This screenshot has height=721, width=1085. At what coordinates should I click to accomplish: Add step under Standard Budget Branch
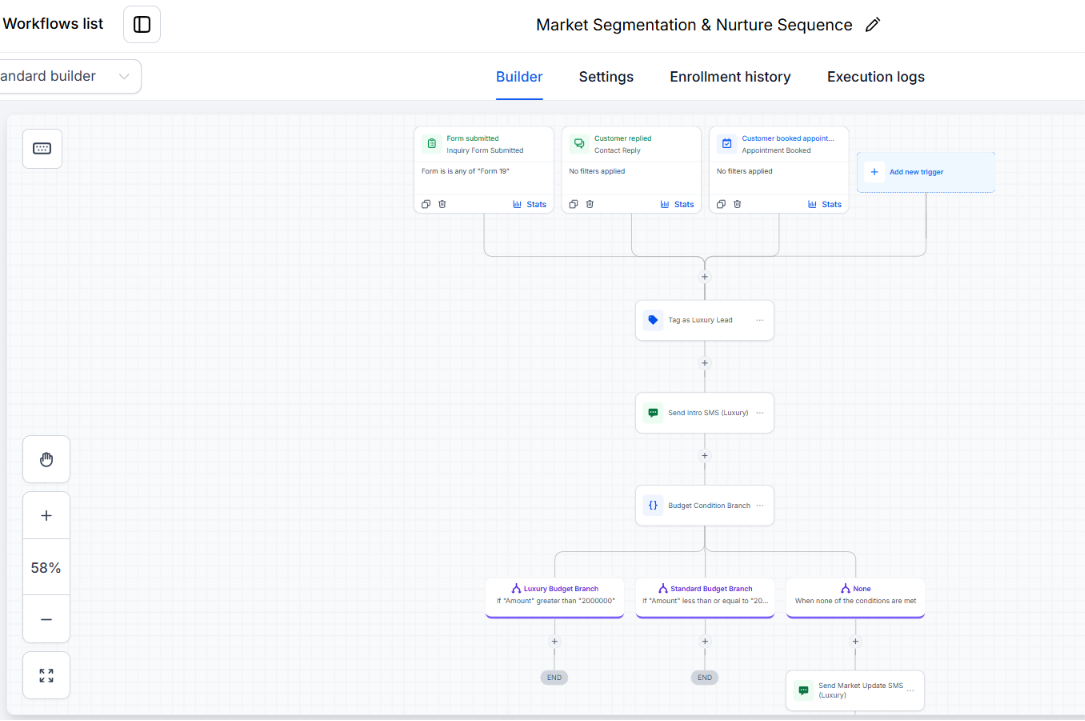click(704, 641)
